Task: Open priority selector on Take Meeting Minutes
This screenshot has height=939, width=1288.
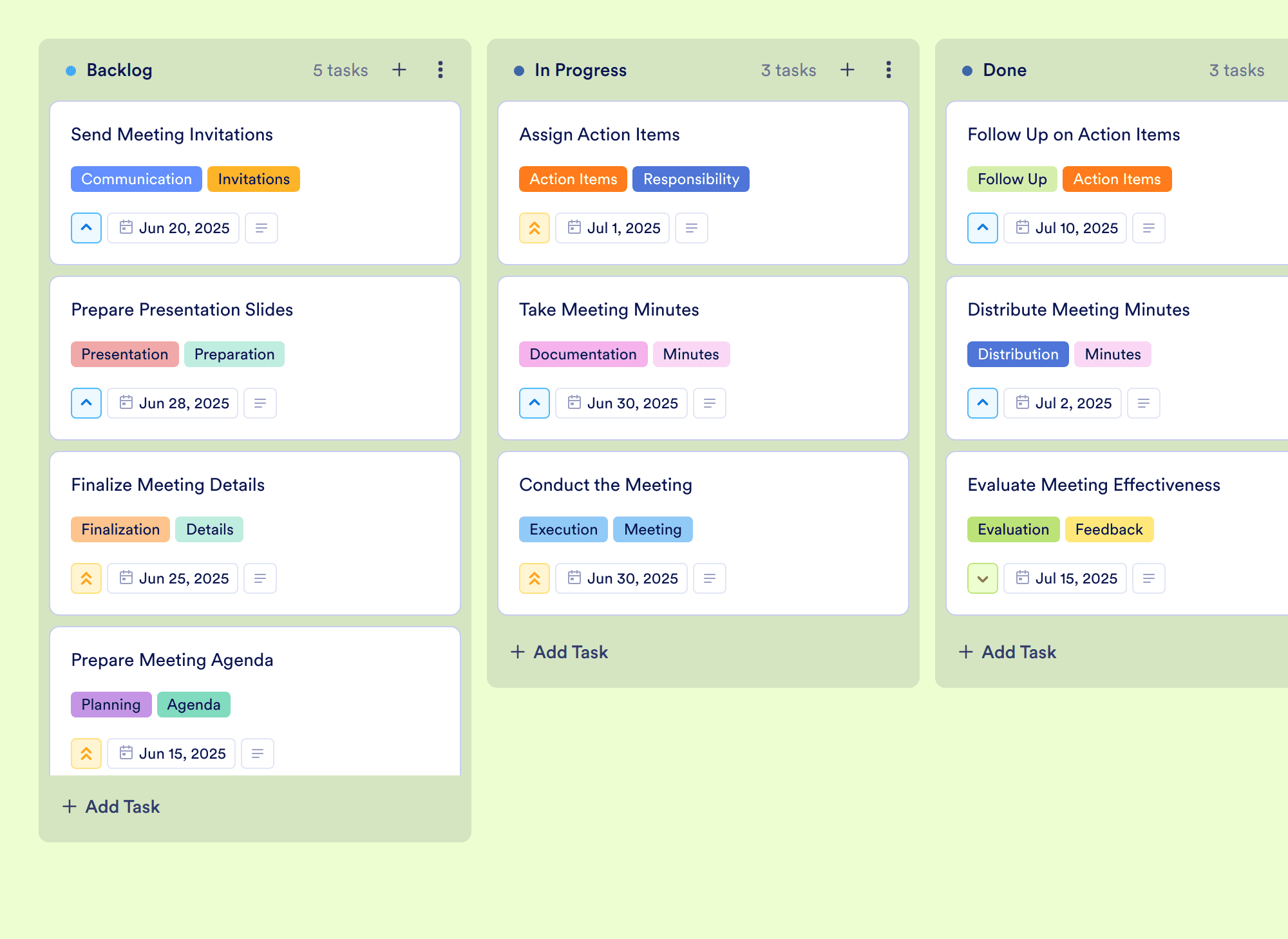Action: point(535,403)
